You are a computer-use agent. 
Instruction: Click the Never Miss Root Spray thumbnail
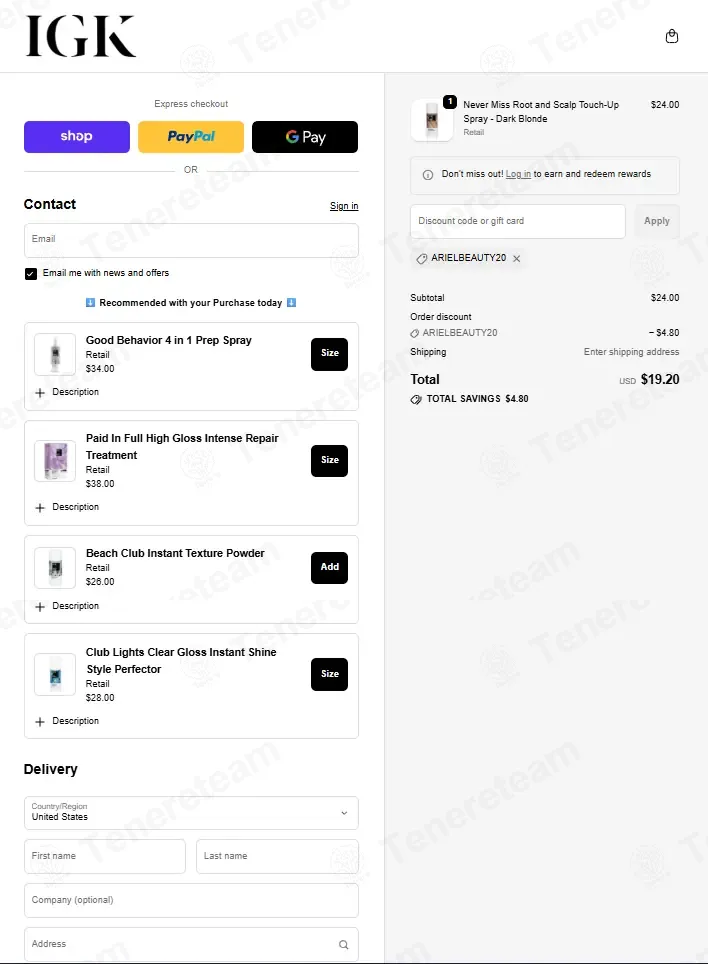pos(432,120)
